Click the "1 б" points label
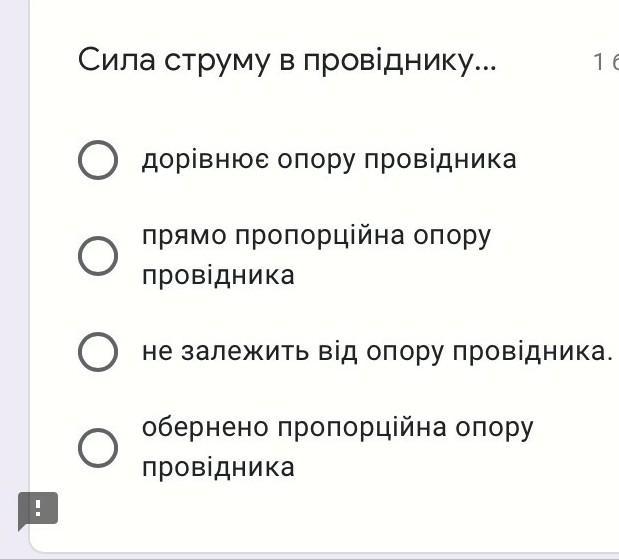The height and width of the screenshot is (560, 619). (605, 63)
